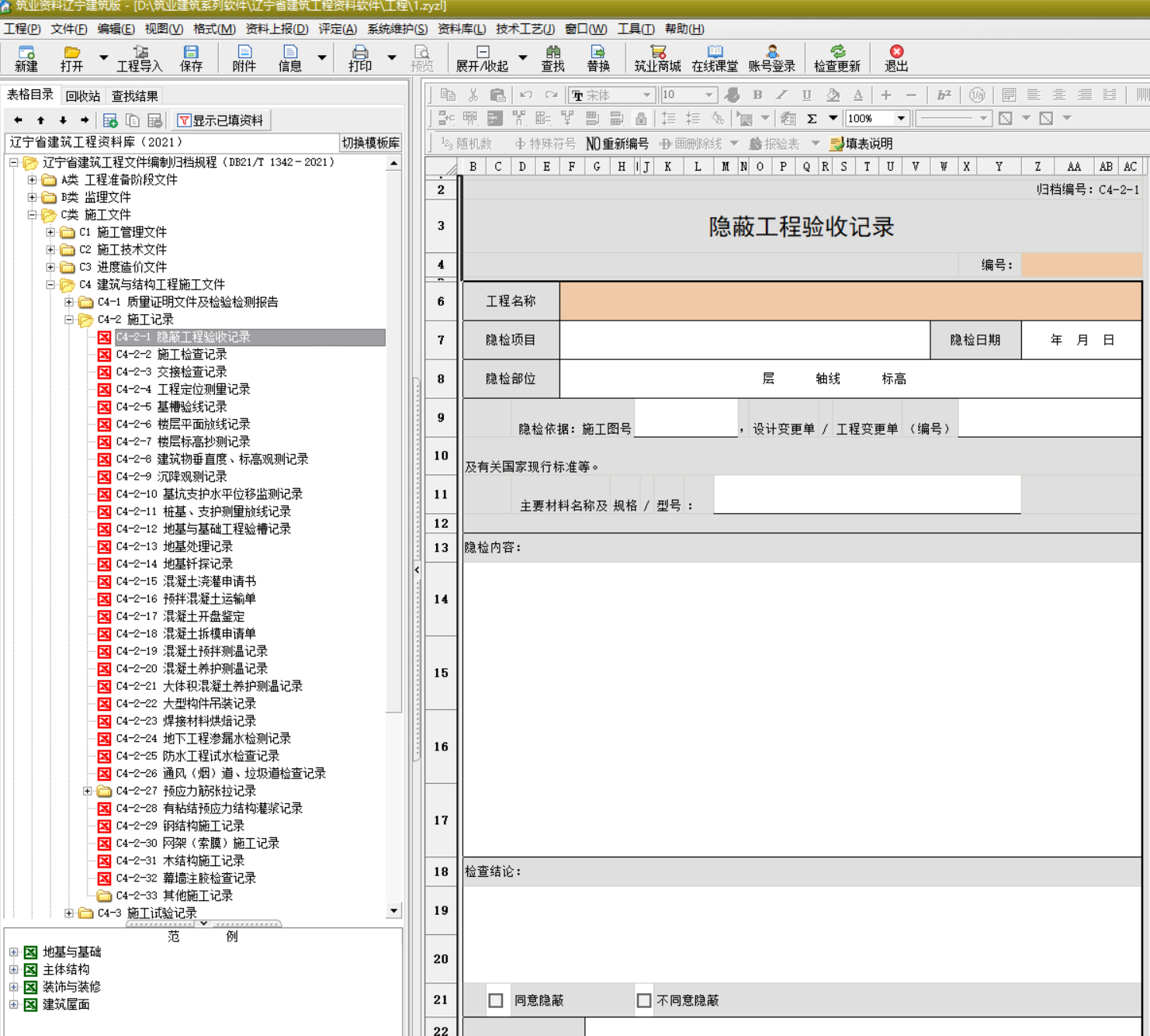The width and height of the screenshot is (1150, 1036).
Task: Toggle underline U formatting icon
Action: tap(807, 95)
